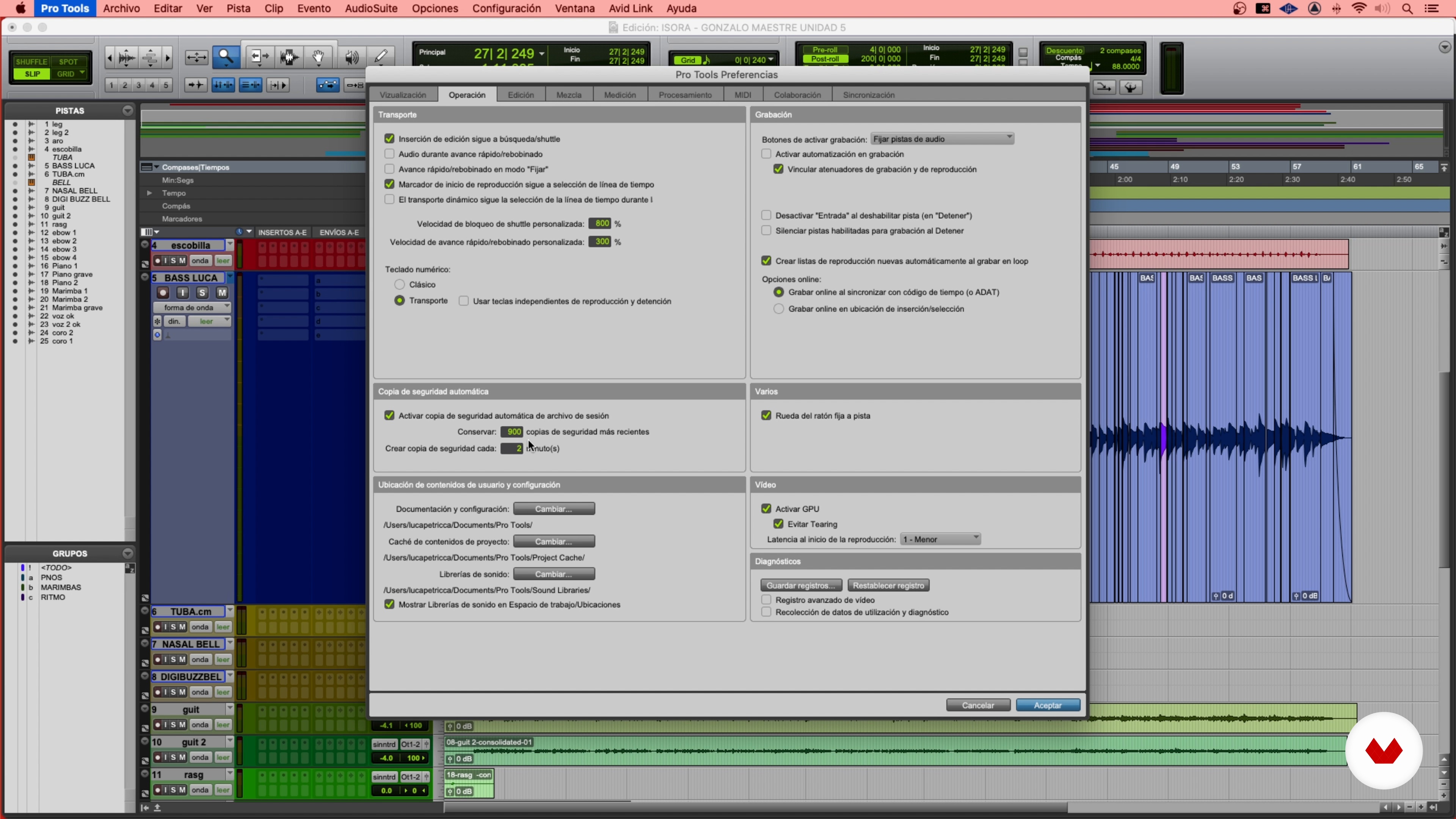This screenshot has height=819, width=1456.
Task: Open the Control Center menu icon
Action: click(x=1432, y=8)
